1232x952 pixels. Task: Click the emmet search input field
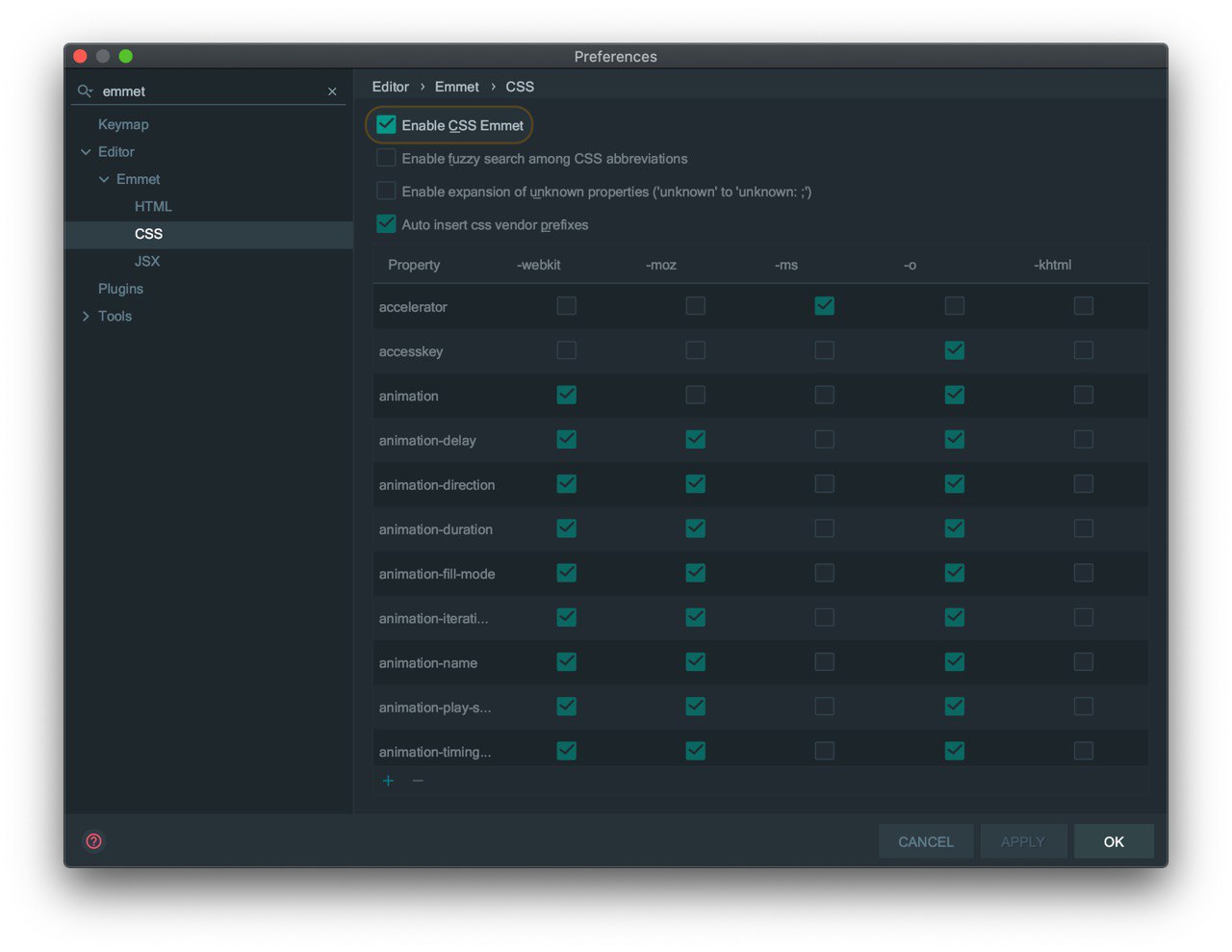(x=210, y=91)
